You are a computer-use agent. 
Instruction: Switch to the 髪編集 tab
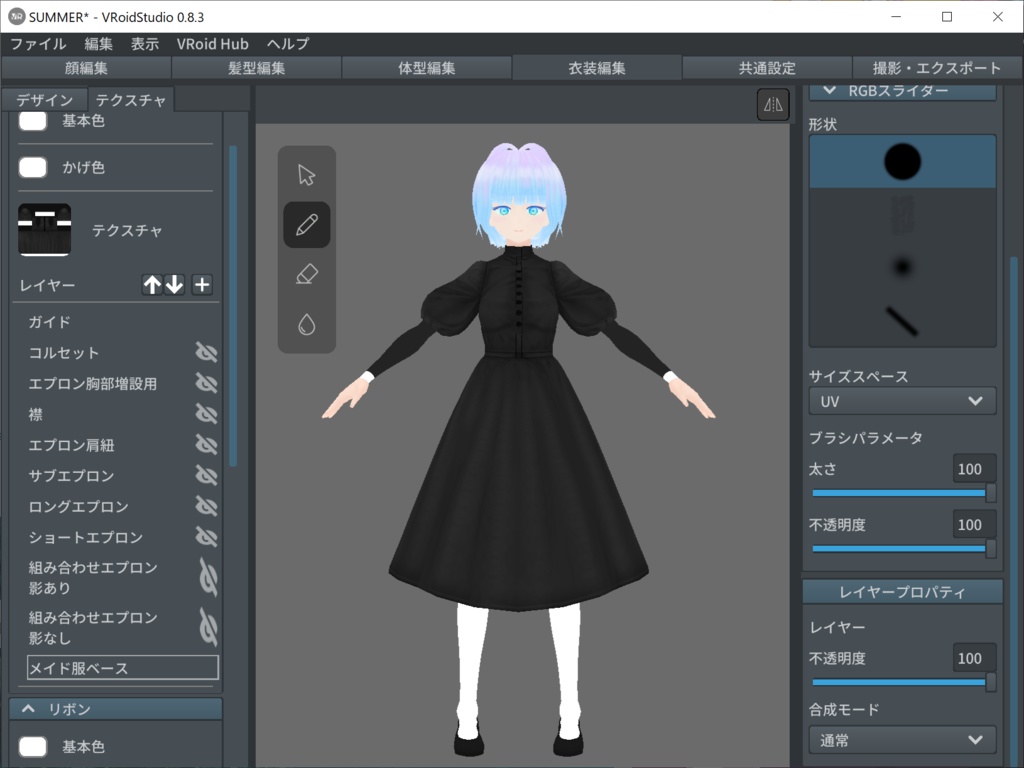point(254,68)
